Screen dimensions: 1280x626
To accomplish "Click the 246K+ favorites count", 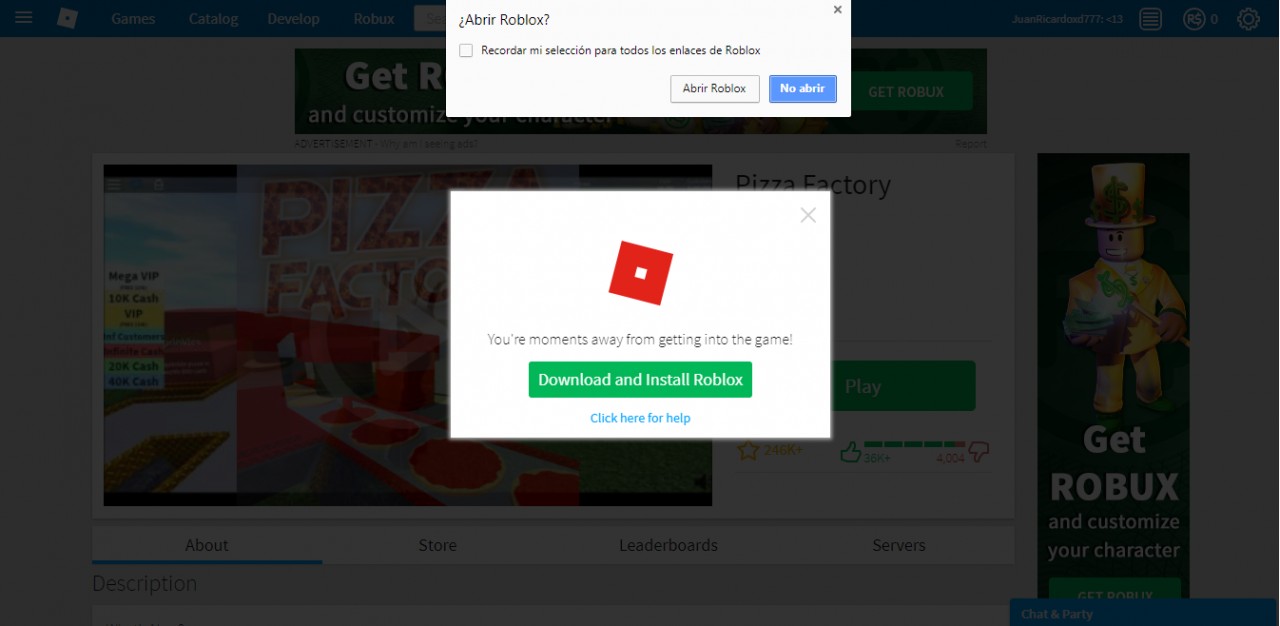I will click(782, 452).
